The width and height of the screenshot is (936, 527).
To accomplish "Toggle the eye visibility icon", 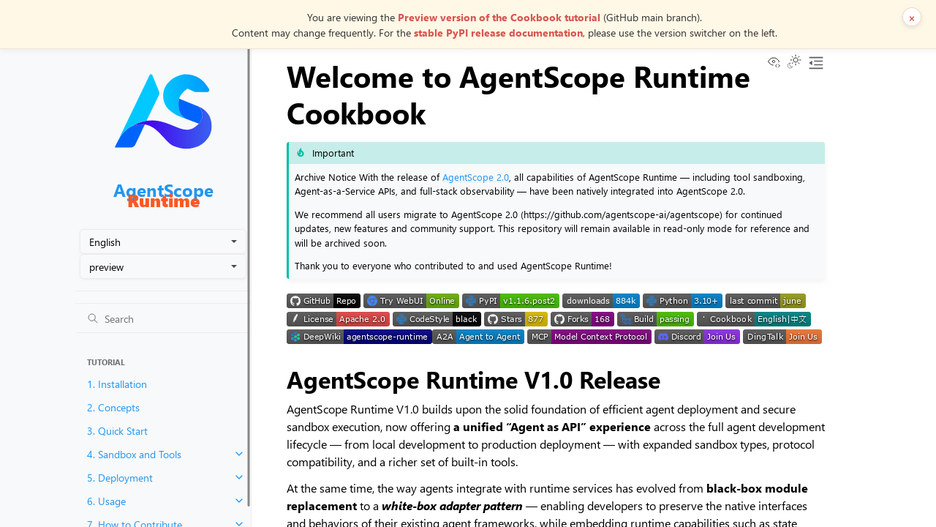I will pos(774,62).
